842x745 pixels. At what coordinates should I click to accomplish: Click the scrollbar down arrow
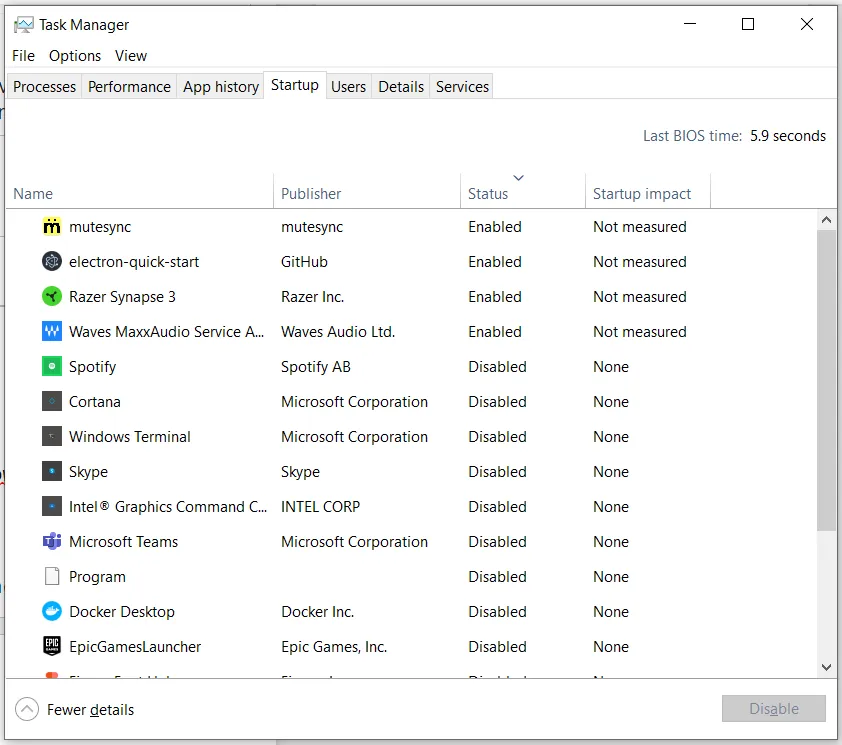click(826, 667)
